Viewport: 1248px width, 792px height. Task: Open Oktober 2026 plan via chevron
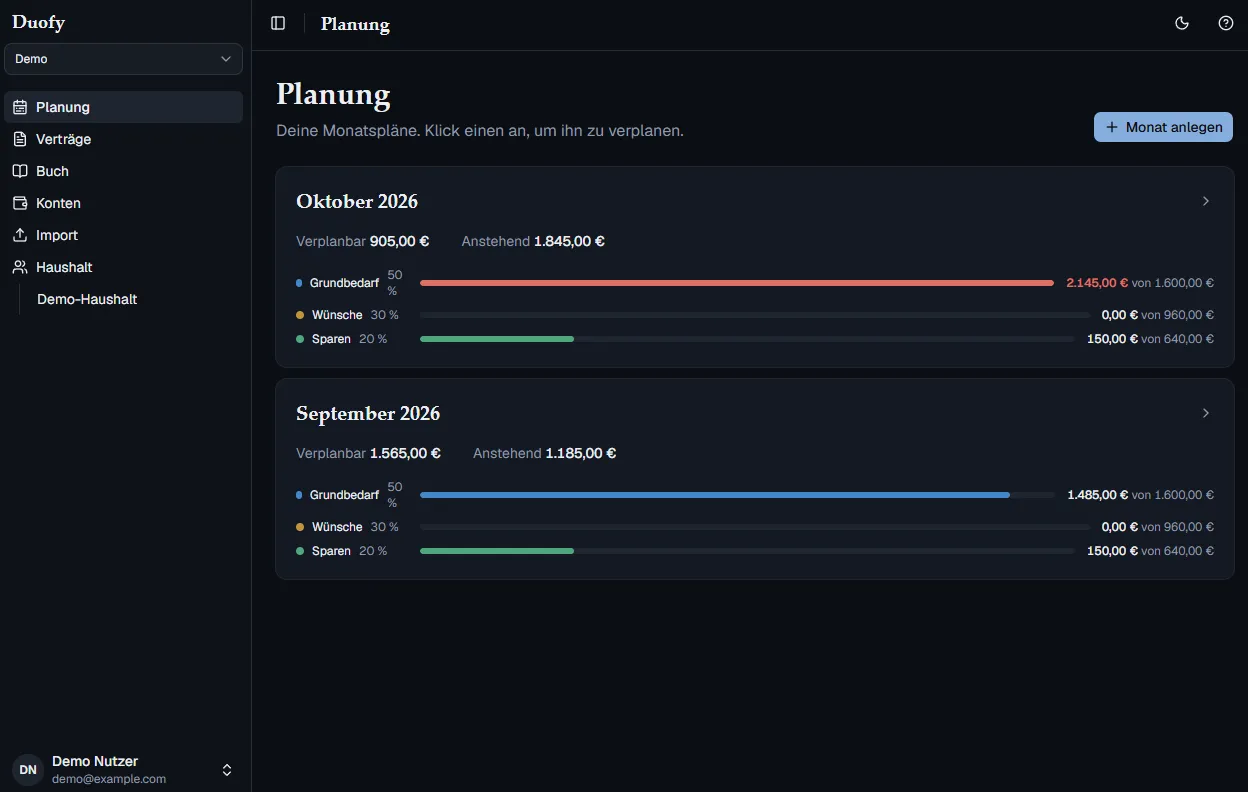point(1206,201)
